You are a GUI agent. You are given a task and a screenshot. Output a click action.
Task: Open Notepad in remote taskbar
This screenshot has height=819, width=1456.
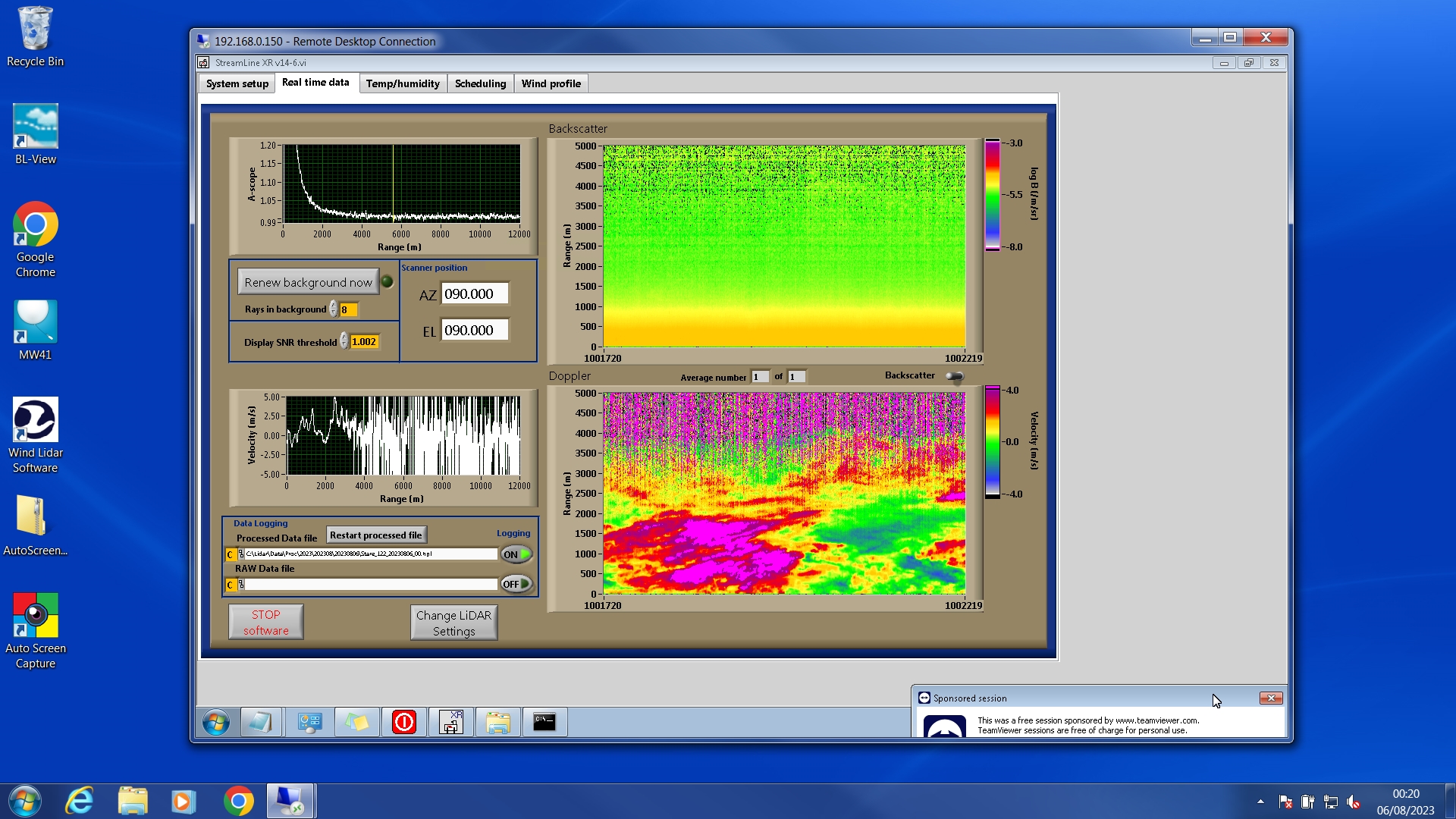coord(261,722)
